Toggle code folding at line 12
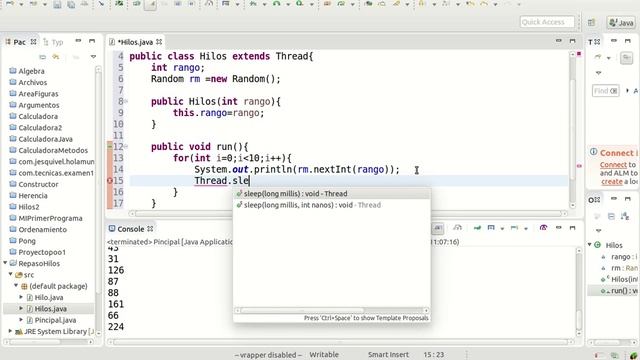Image resolution: width=640 pixels, height=360 pixels. tap(126, 147)
